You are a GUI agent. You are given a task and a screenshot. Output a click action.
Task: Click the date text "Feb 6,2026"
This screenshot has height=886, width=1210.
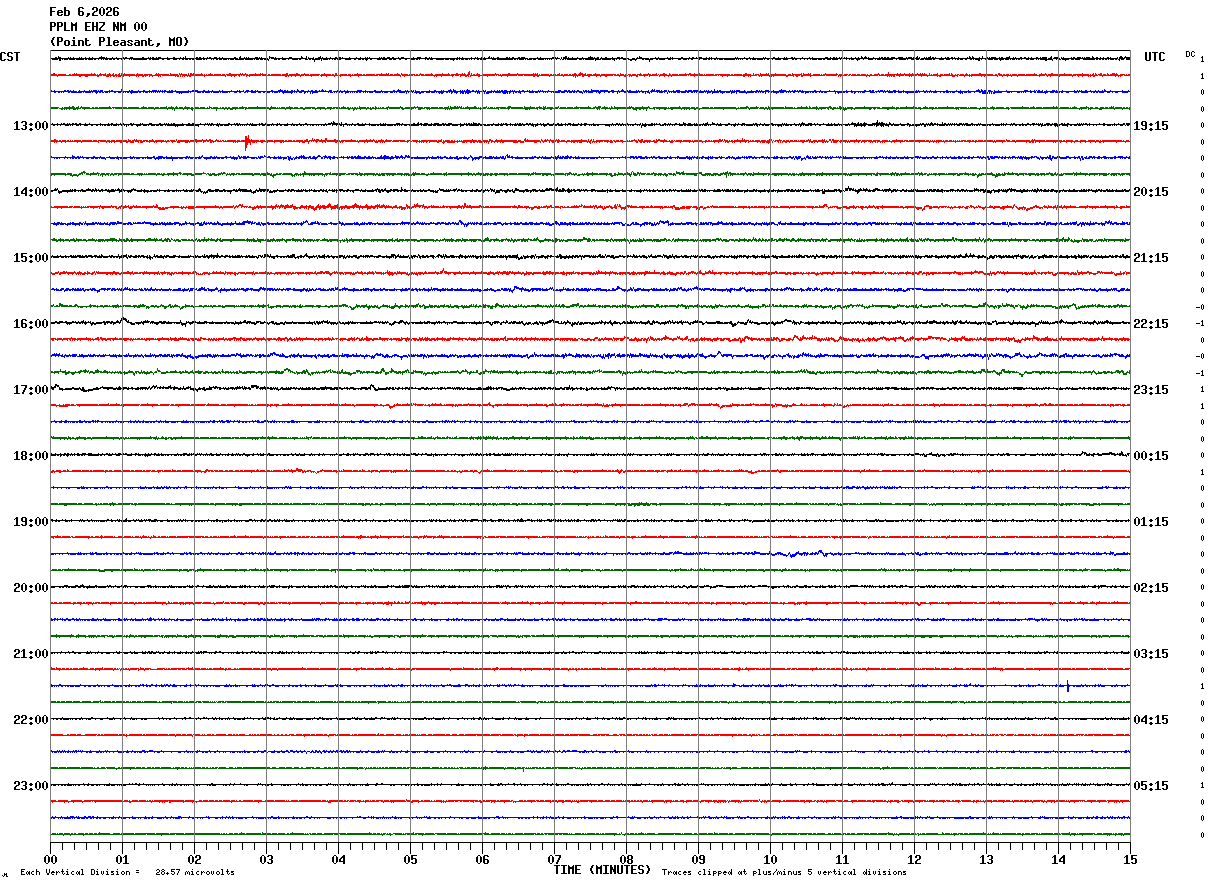coord(84,12)
